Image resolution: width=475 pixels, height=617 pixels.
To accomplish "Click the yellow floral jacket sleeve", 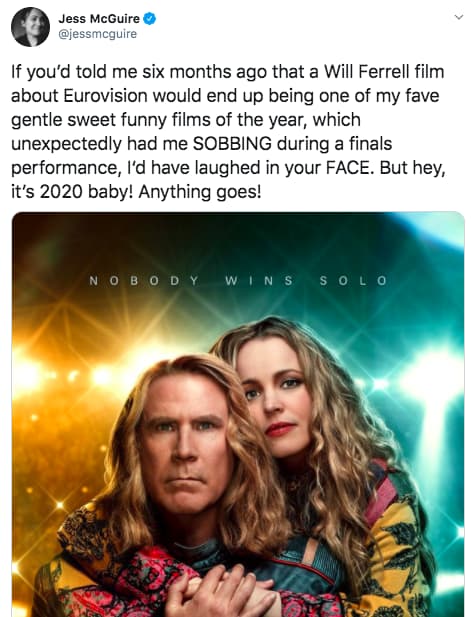I will click(x=394, y=551).
